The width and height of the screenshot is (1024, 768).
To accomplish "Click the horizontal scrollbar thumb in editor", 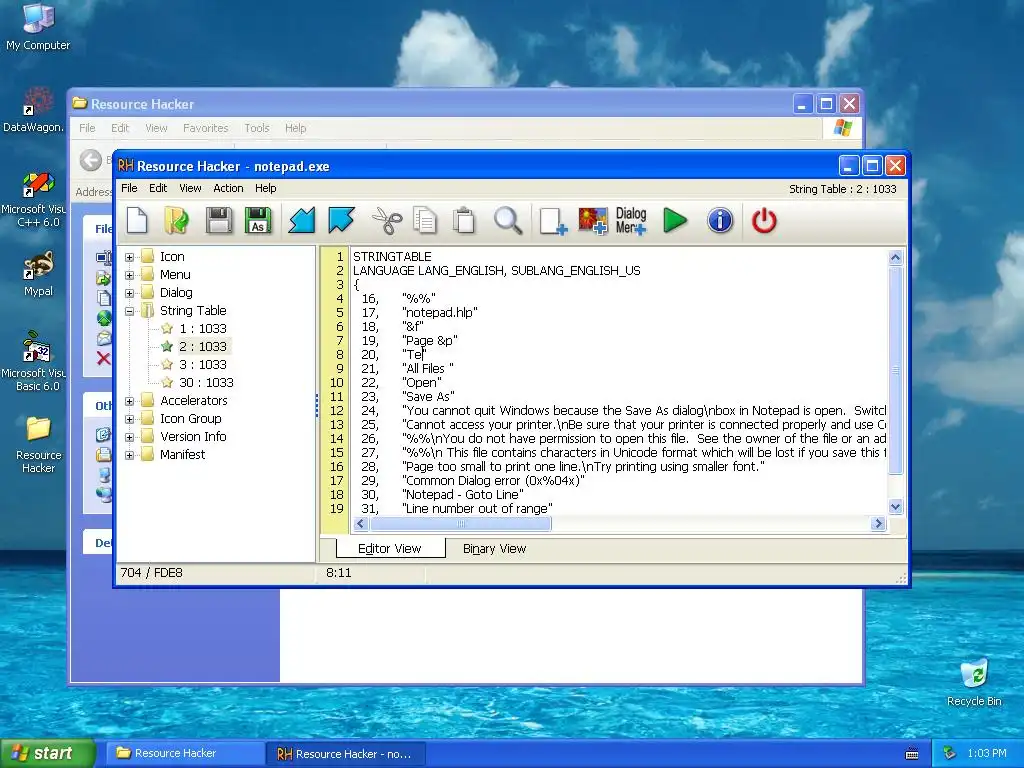I will pyautogui.click(x=460, y=523).
